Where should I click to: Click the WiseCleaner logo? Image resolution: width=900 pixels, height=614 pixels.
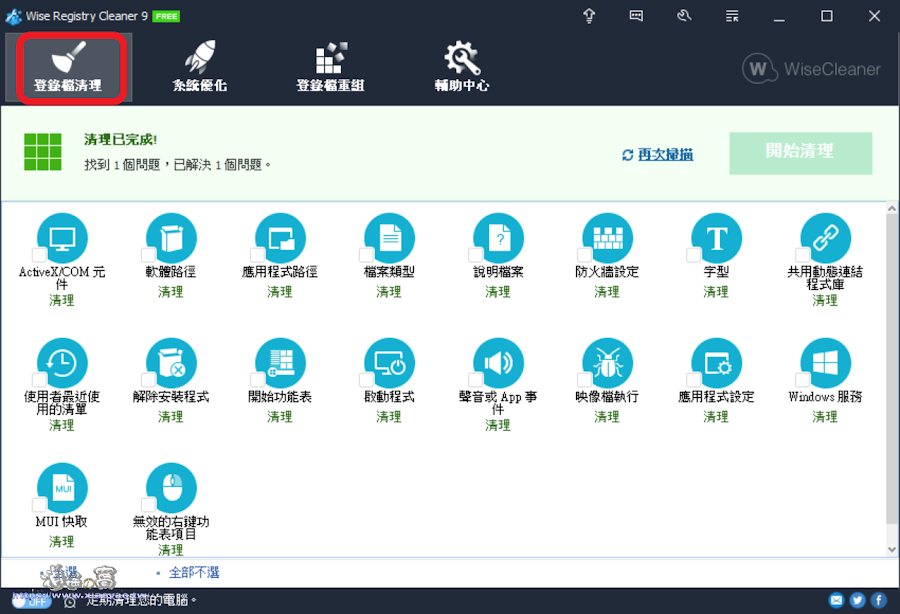pos(811,69)
